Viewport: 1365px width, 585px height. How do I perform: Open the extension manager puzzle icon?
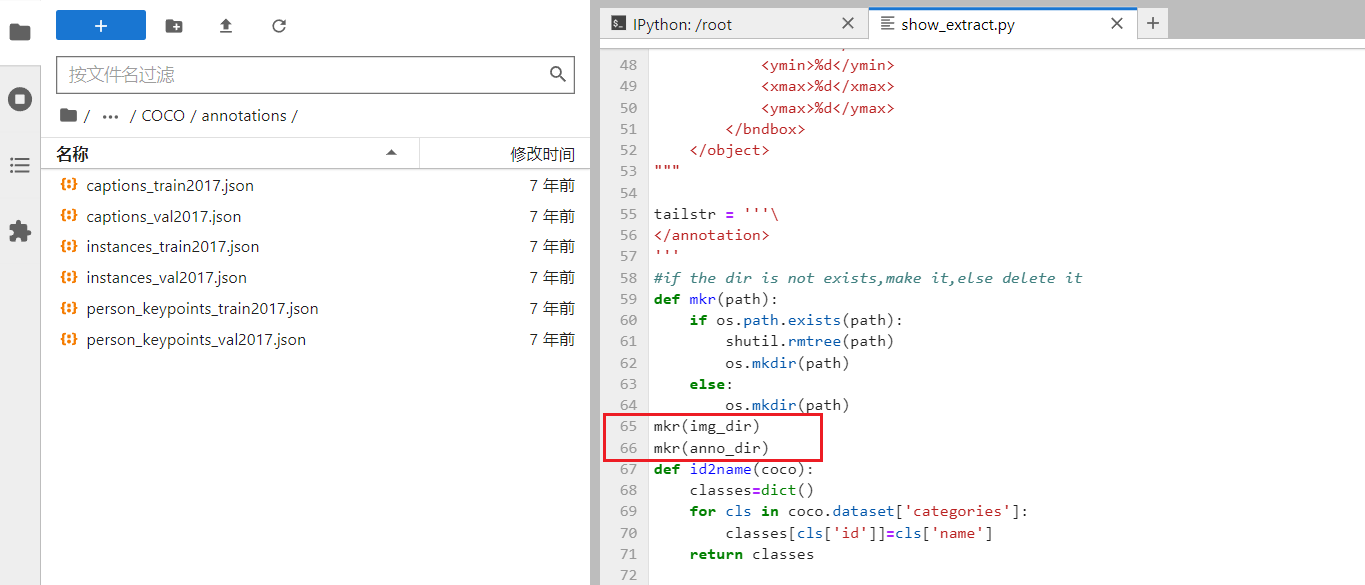point(20,231)
